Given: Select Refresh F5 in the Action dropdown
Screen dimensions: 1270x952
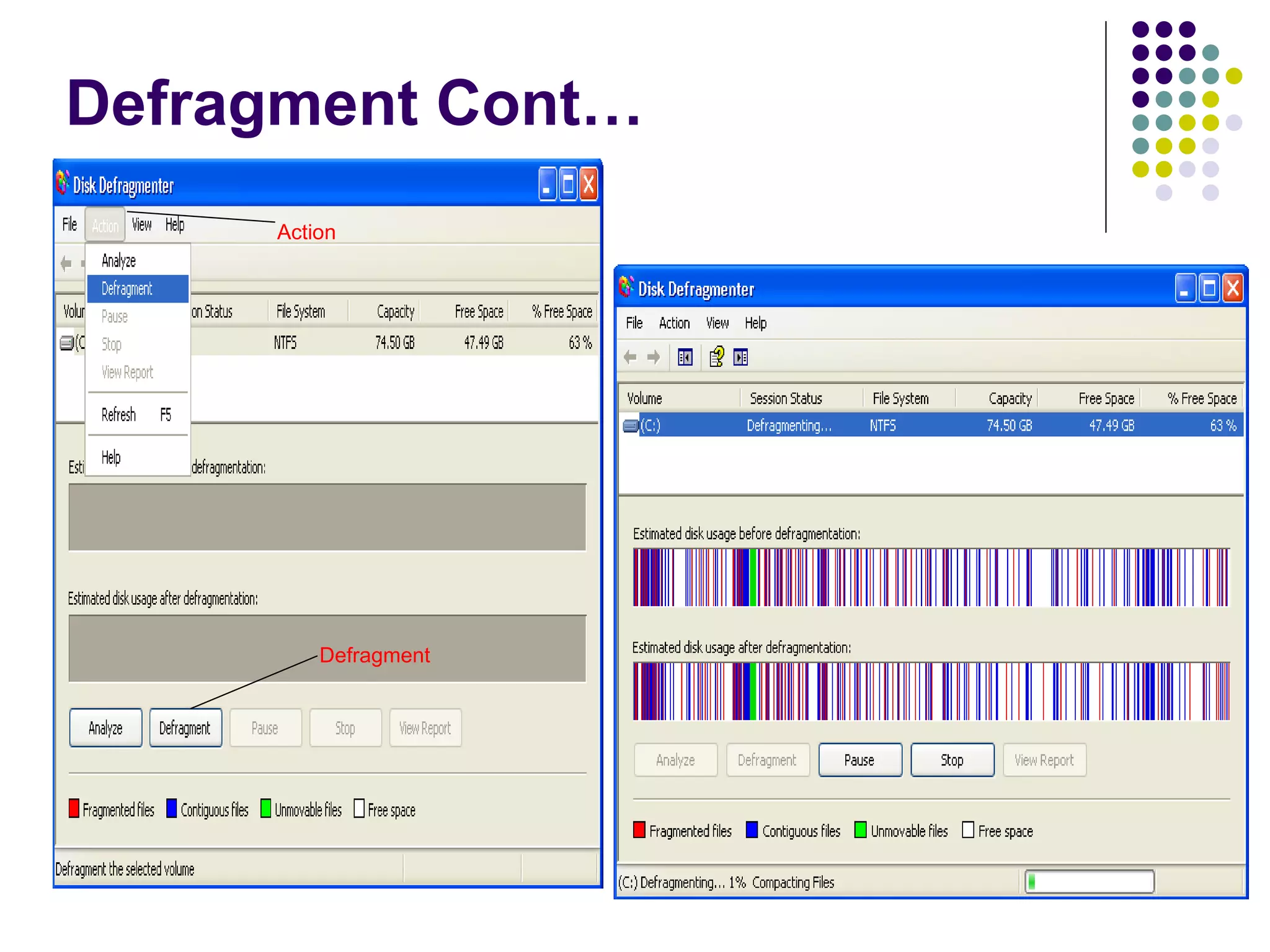Looking at the screenshot, I should 138,415.
